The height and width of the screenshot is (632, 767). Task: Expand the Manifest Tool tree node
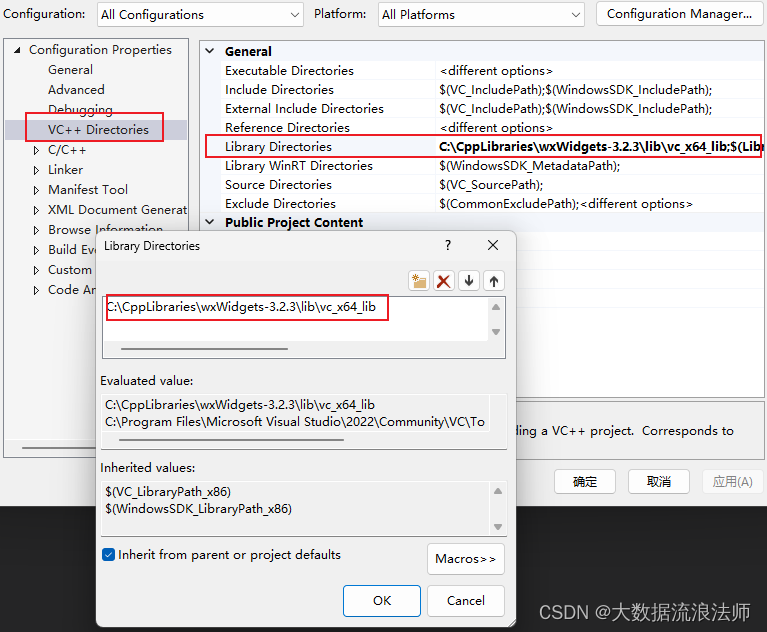(x=36, y=190)
